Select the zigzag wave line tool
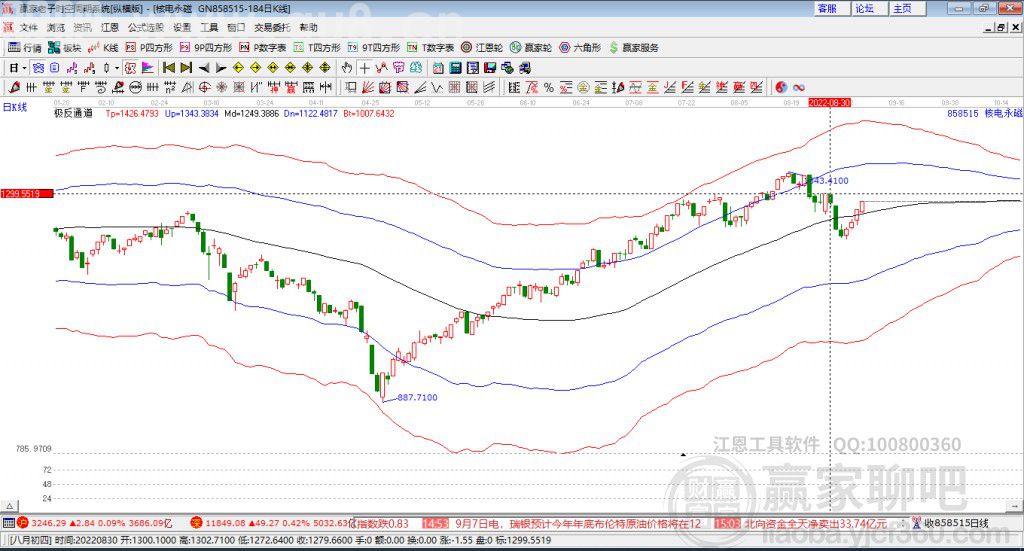Viewport: 1024px width, 551px height. 437,87
